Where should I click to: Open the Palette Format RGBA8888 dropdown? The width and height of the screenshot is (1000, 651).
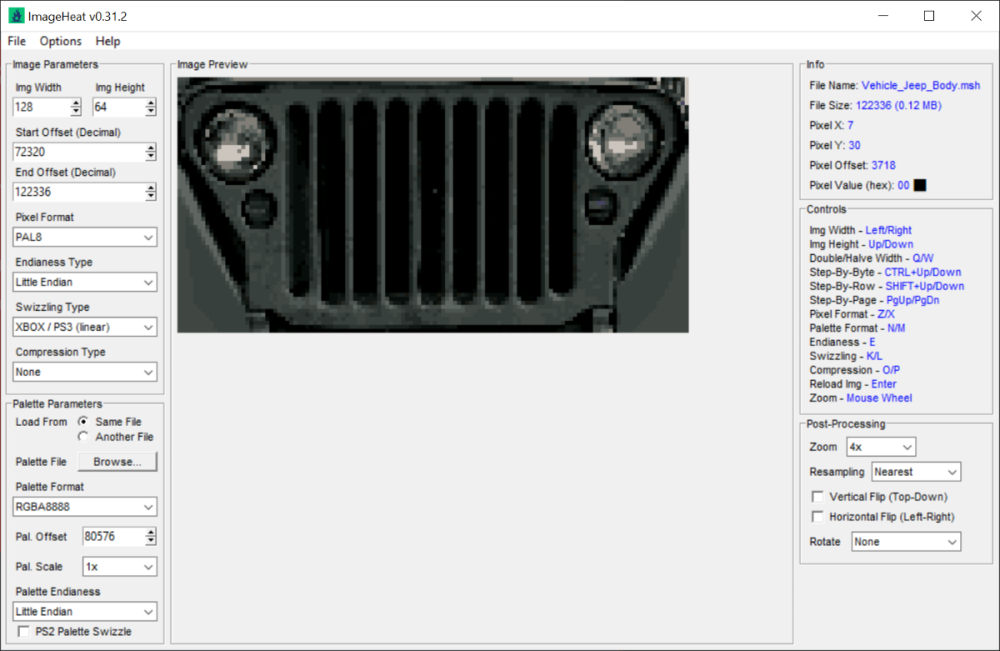[x=85, y=507]
